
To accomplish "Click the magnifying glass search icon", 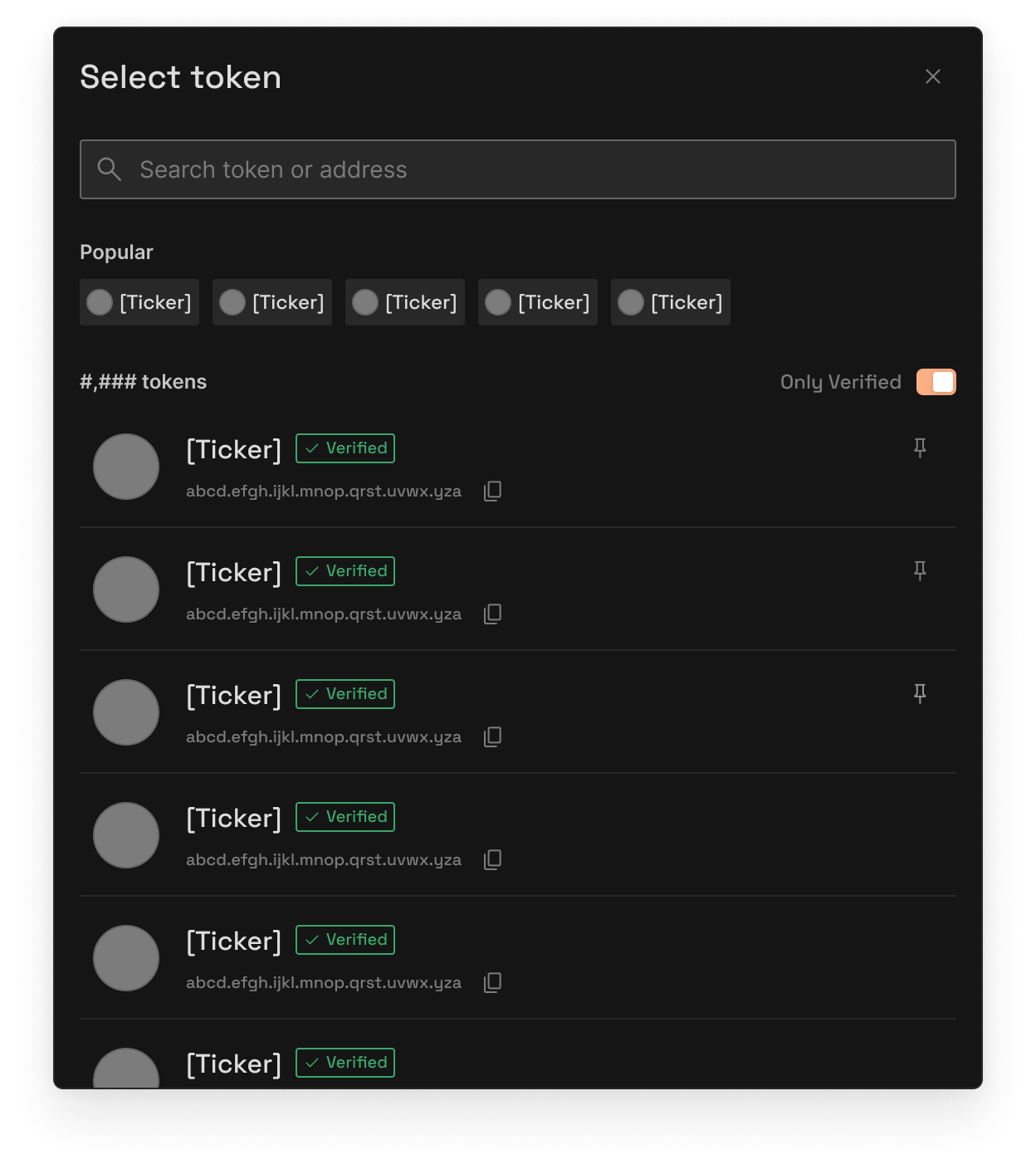I will tap(110, 169).
